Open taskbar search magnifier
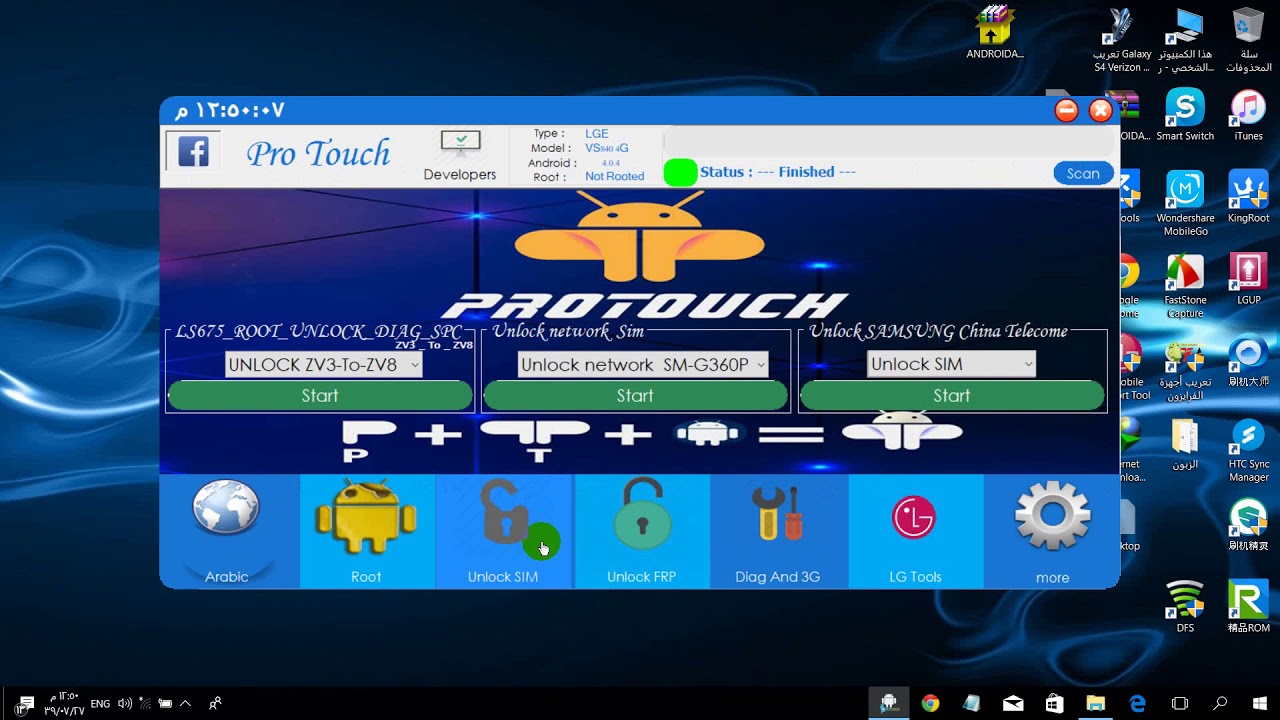 (x=1220, y=704)
